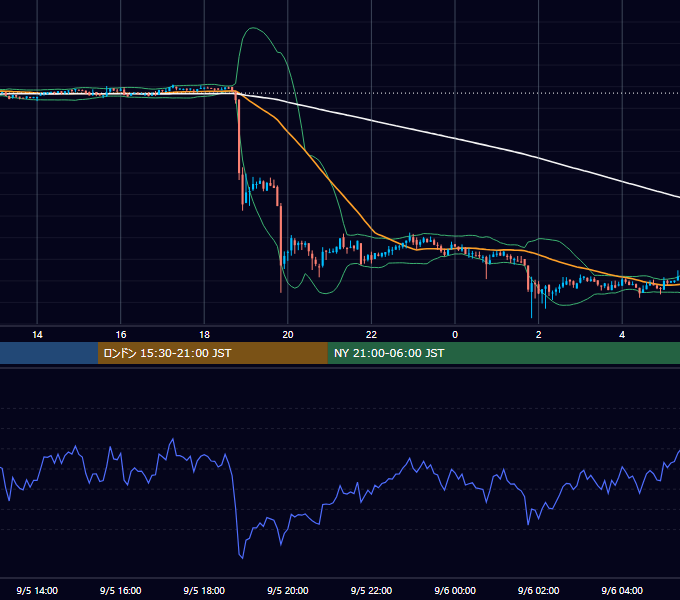Click the 14 hour axis label
This screenshot has height=600, width=680.
click(37, 335)
